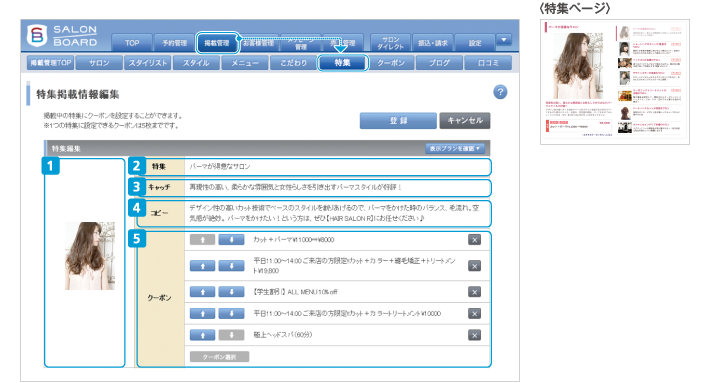Open the クーポン submenu item
The height and width of the screenshot is (383, 710).
(x=391, y=63)
